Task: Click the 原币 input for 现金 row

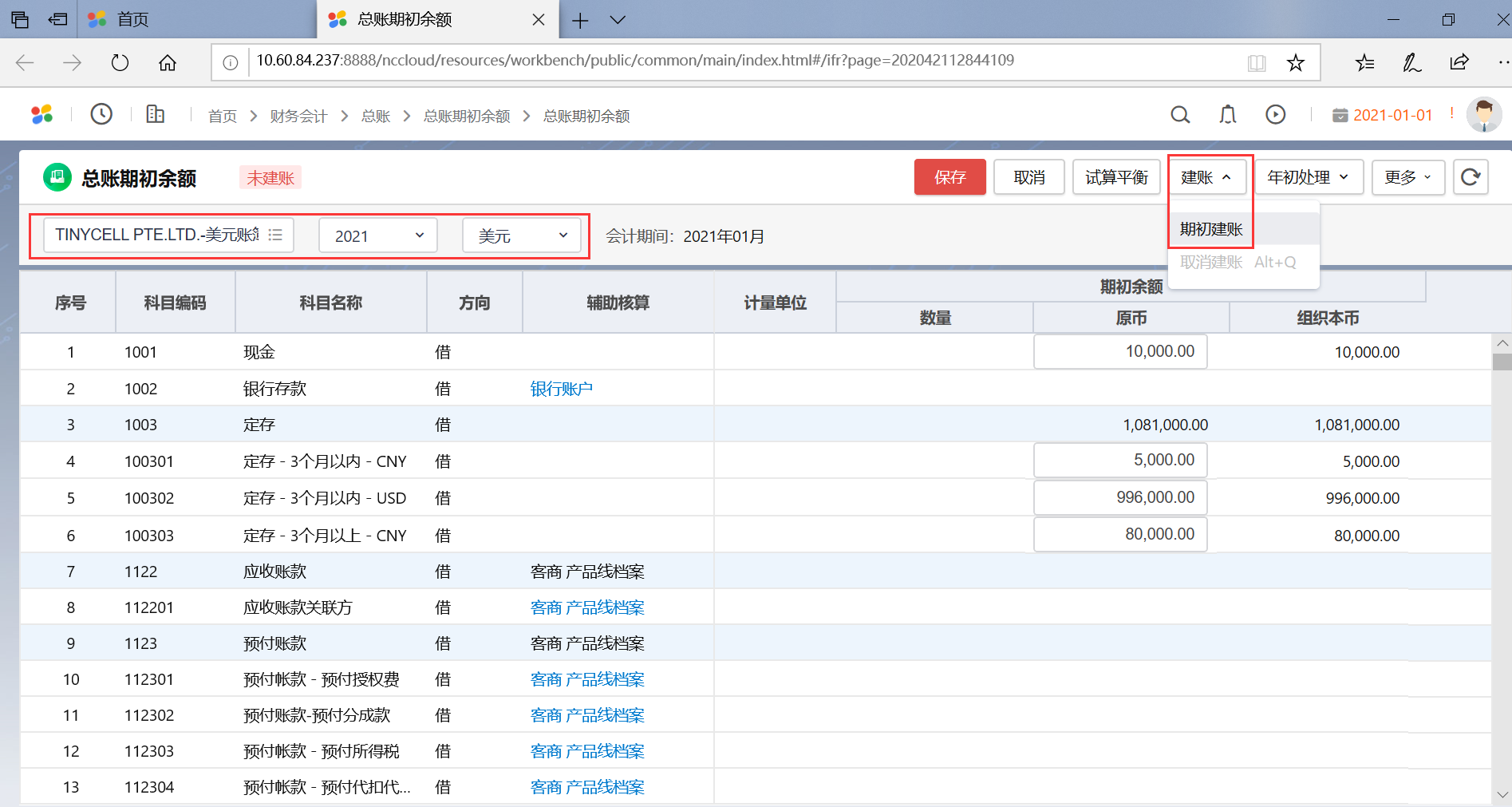Action: click(1119, 352)
